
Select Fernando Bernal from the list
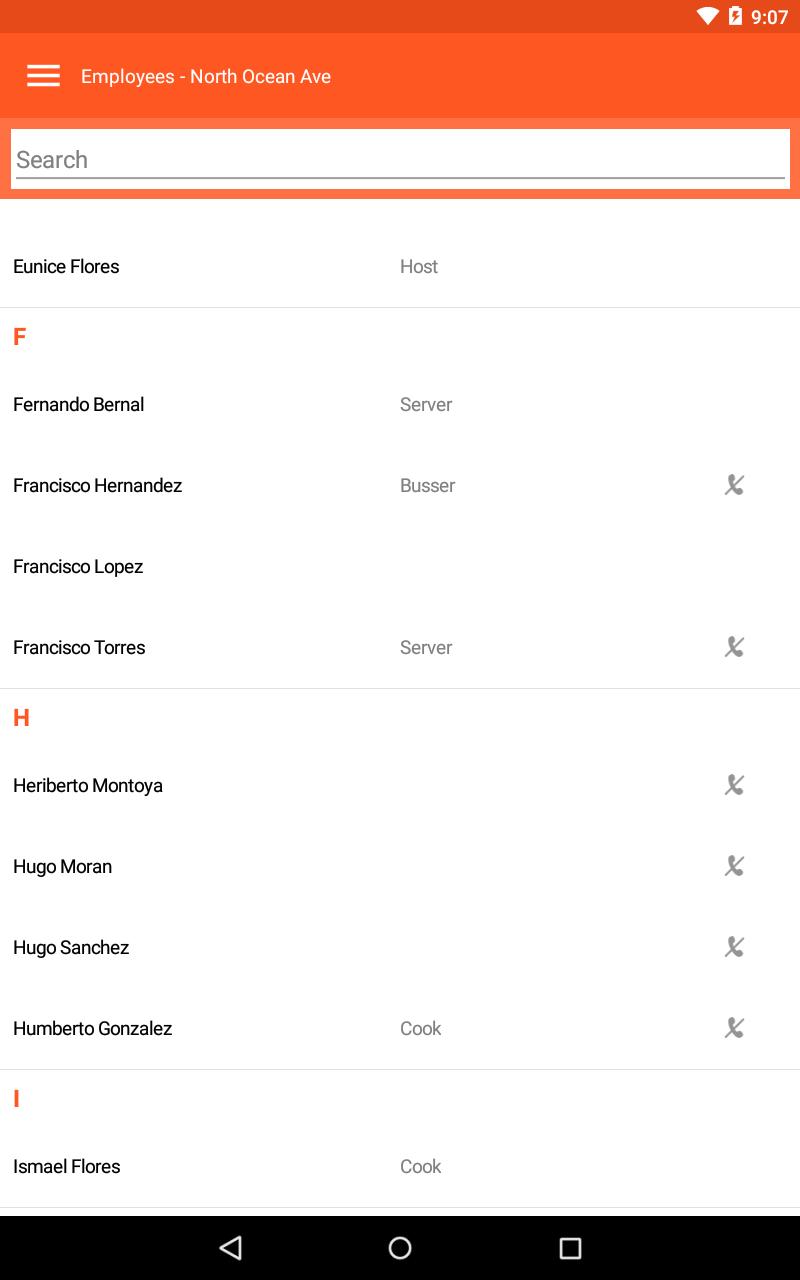pos(79,405)
